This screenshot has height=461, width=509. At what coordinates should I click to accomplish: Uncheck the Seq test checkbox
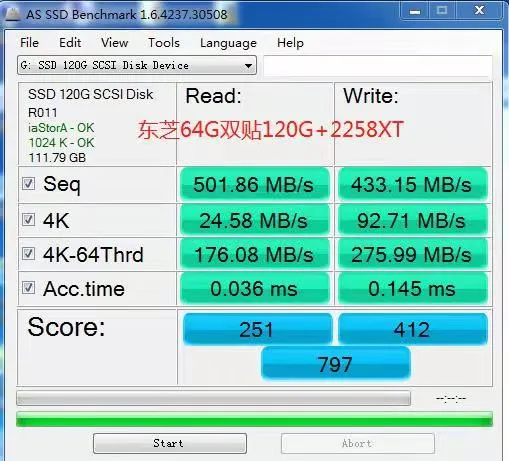click(28, 183)
